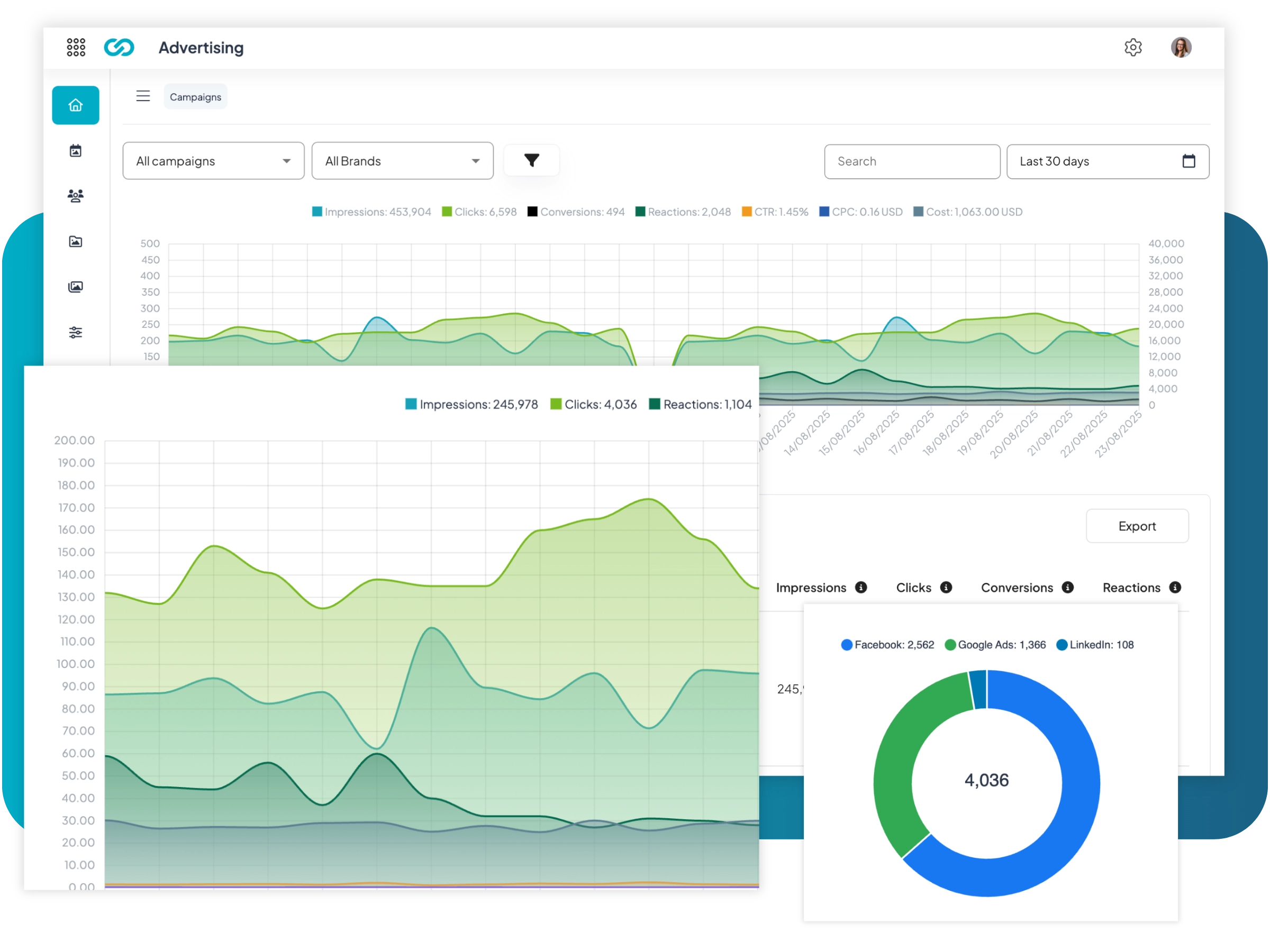Image resolution: width=1270 pixels, height=952 pixels.
Task: Open the image gallery sidebar icon
Action: pyautogui.click(x=76, y=287)
